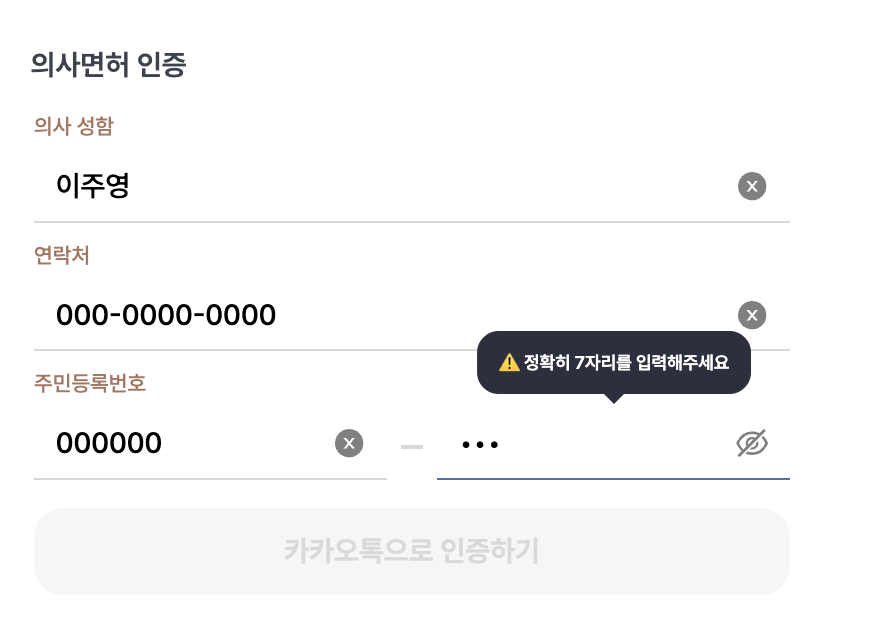The width and height of the screenshot is (878, 642).
Task: Focus the 의사 성함 input field
Action: point(400,186)
